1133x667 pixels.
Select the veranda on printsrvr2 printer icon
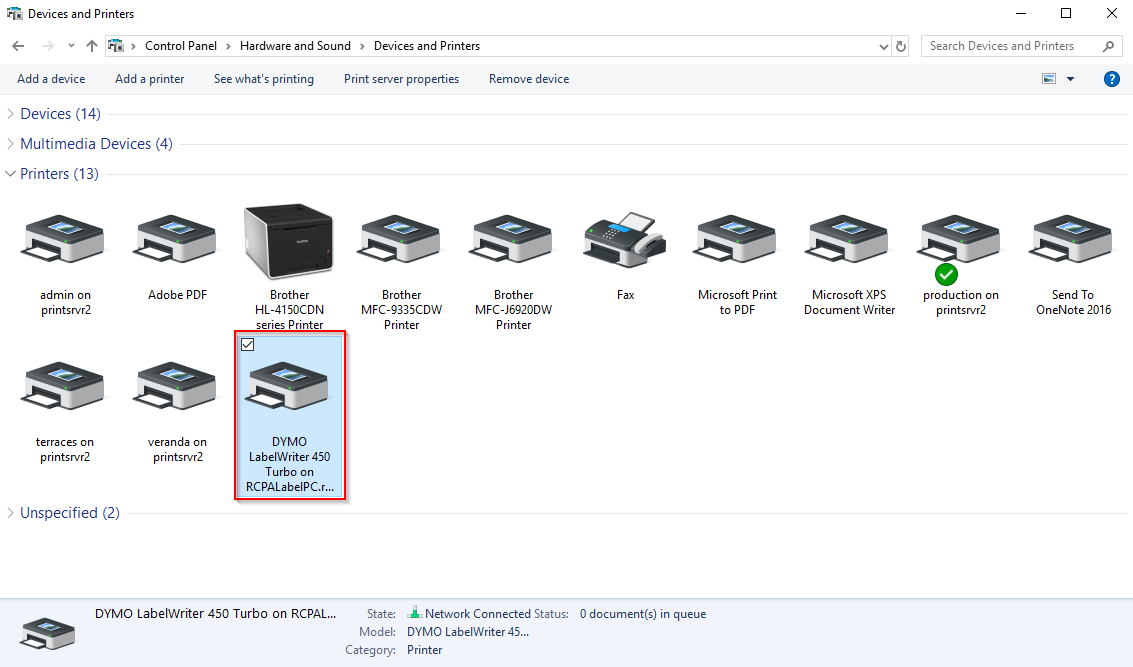tap(176, 387)
